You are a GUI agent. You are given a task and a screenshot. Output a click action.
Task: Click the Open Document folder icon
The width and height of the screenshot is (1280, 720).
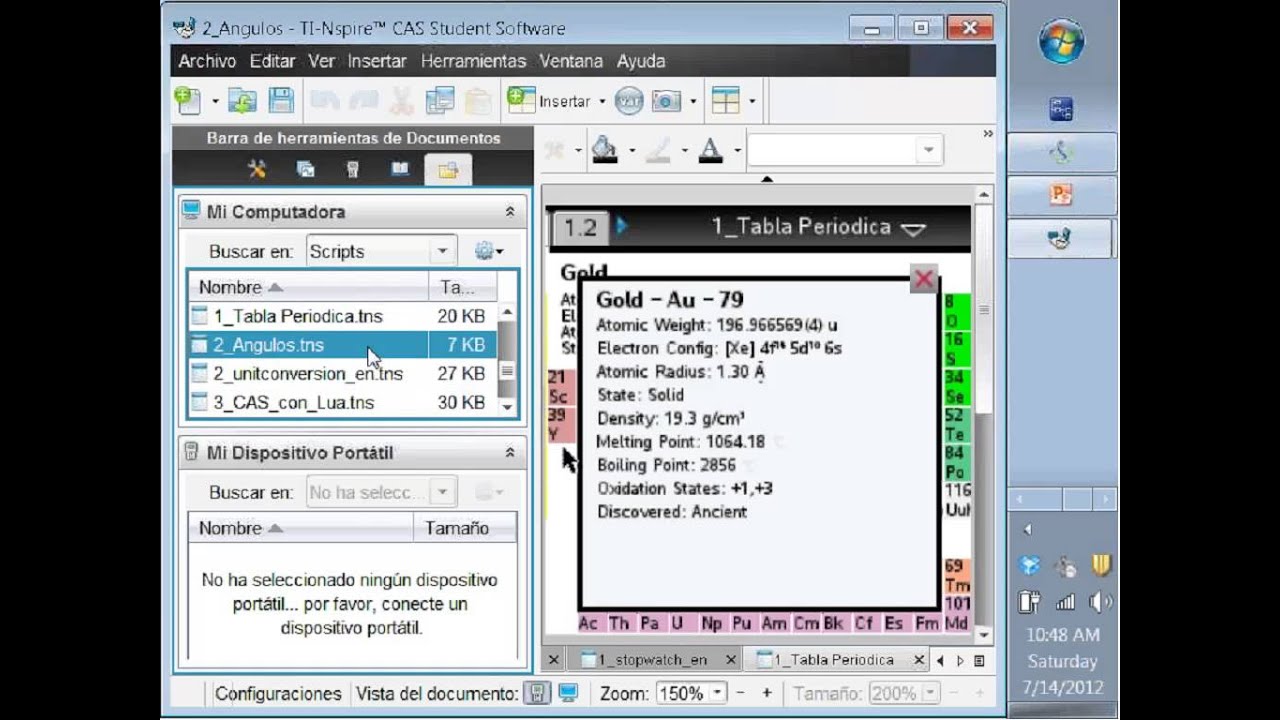pyautogui.click(x=242, y=100)
